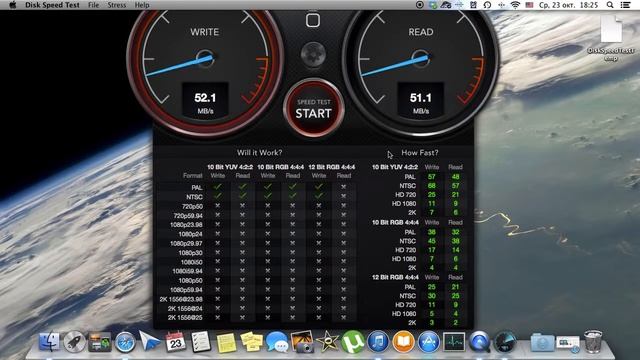Open Notification Center list icon
Screen dimensions: 640x360
(x=625, y=5)
